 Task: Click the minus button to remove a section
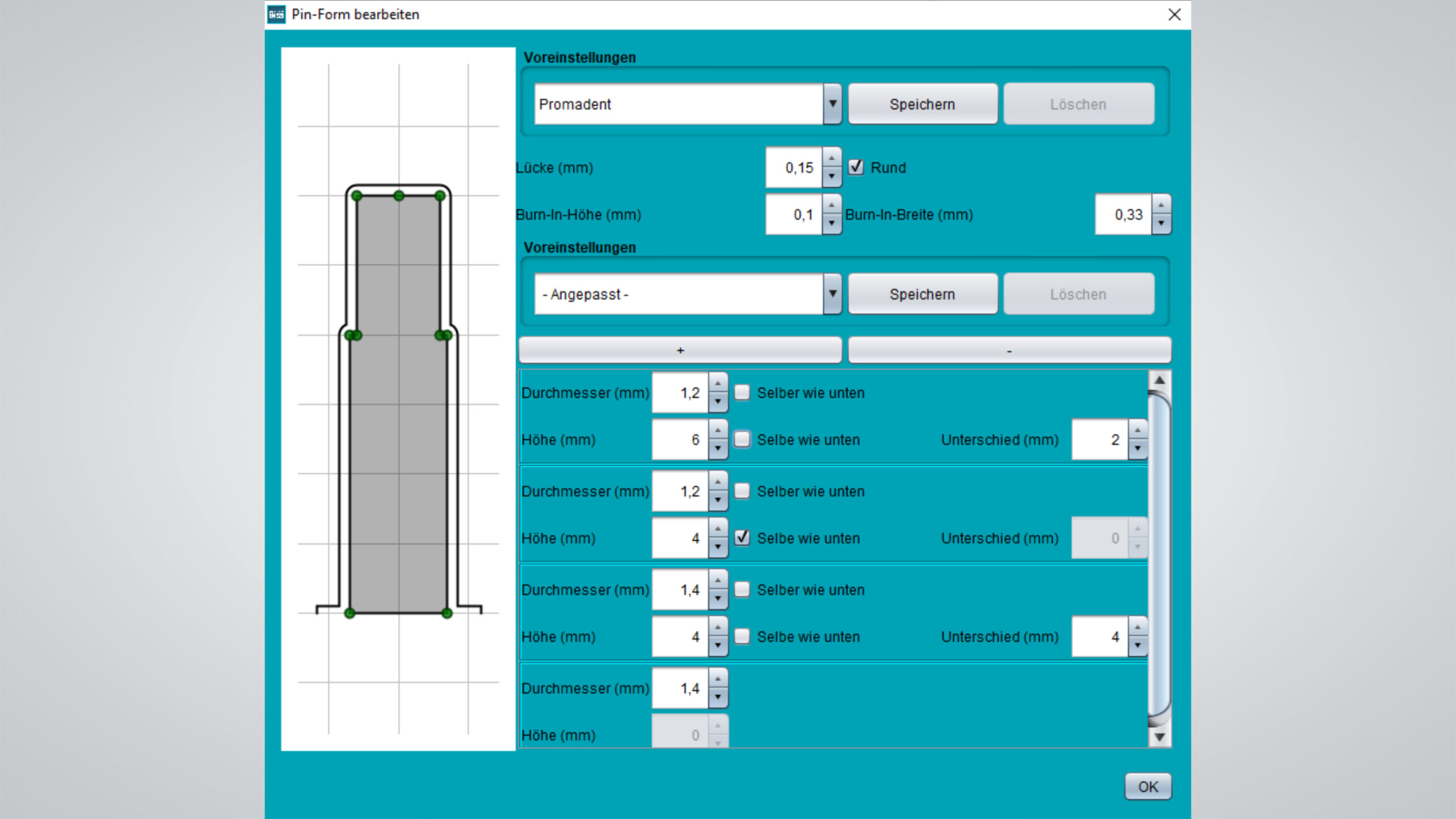click(x=1009, y=350)
